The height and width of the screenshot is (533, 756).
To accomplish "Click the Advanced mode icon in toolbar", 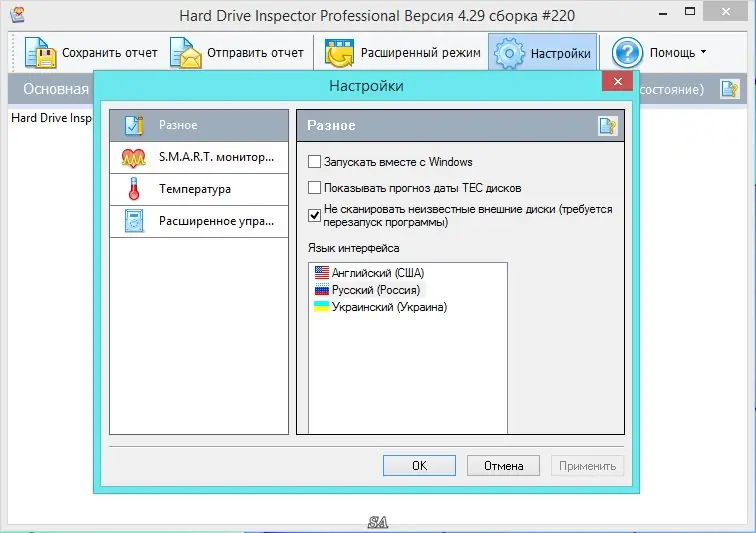I will click(339, 53).
